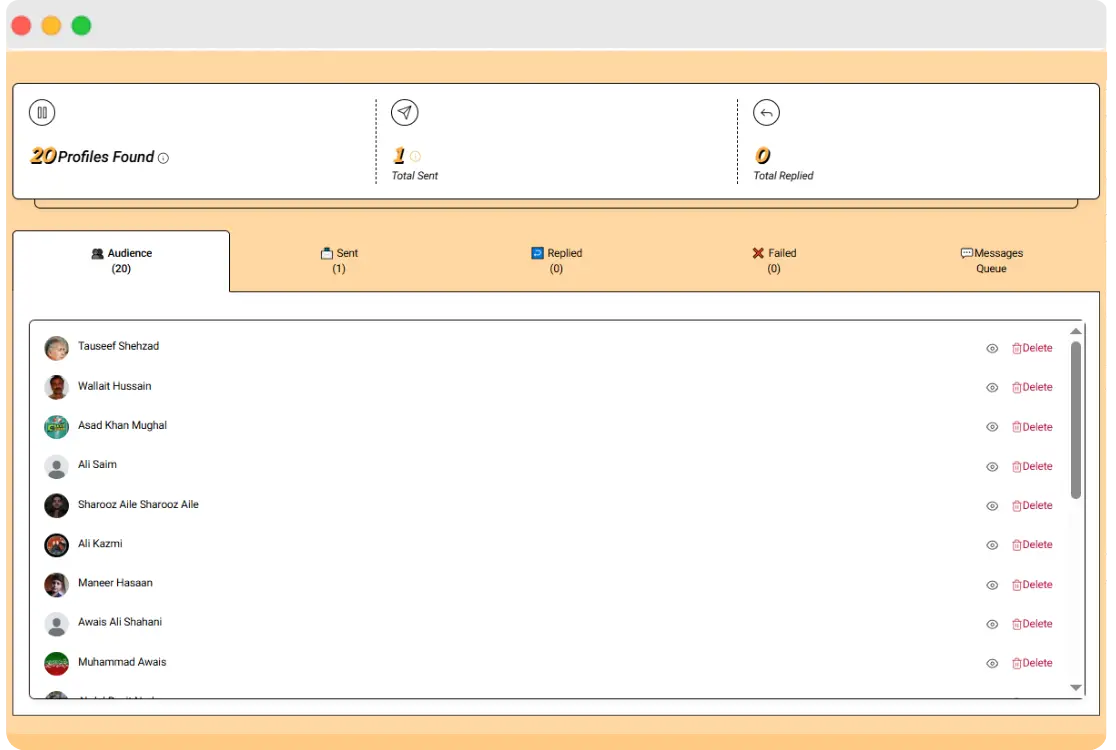Delete Maneer Hasaan from audience
1116x750 pixels.
click(1032, 584)
